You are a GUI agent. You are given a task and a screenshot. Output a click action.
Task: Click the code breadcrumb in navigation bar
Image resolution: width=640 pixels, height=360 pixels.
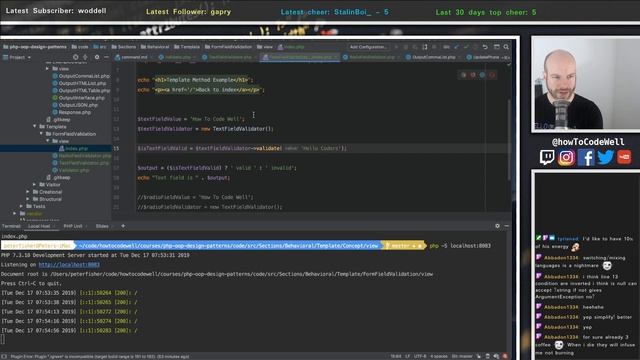[80, 47]
